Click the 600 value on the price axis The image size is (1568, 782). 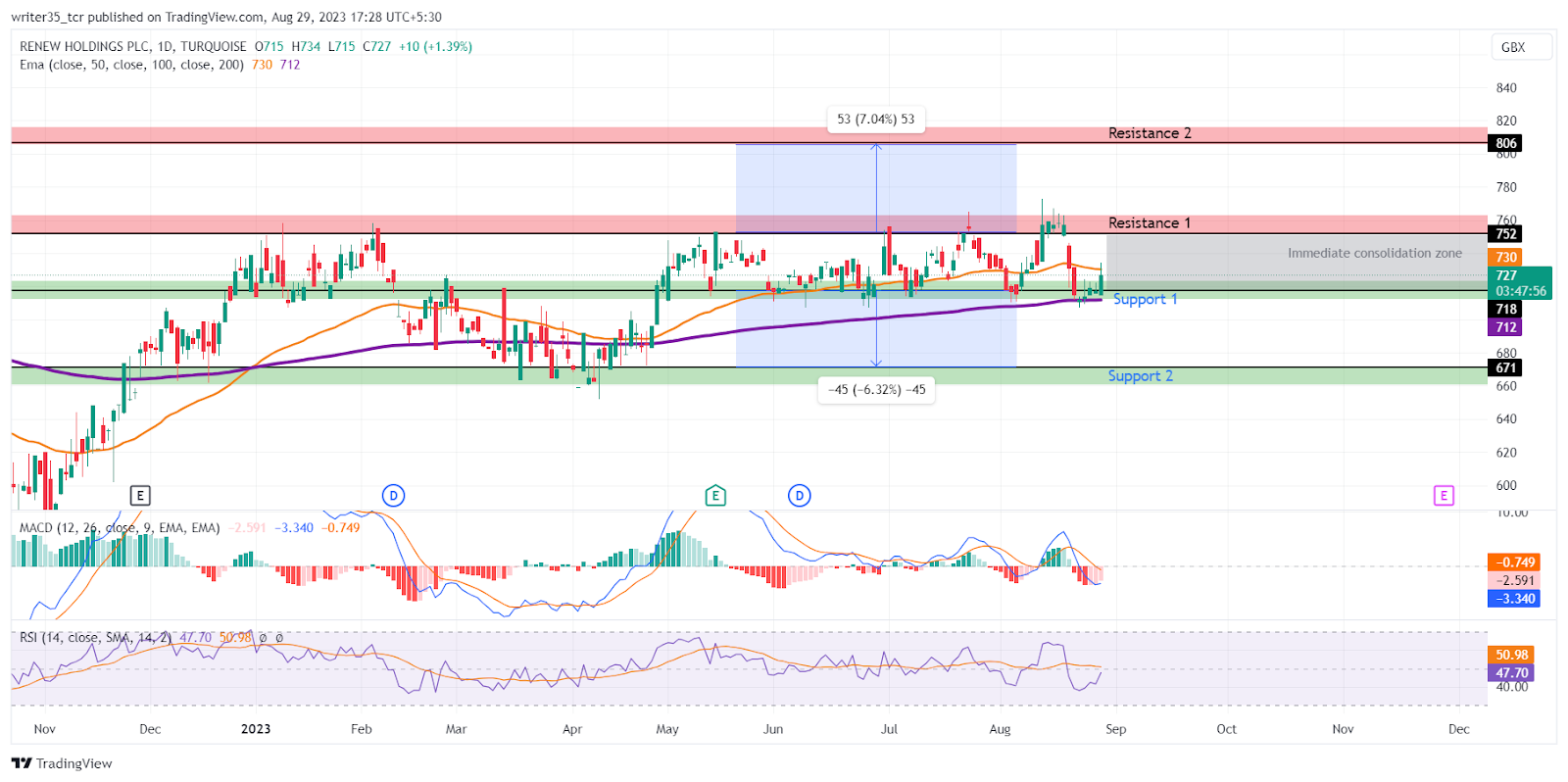pyautogui.click(x=1506, y=485)
